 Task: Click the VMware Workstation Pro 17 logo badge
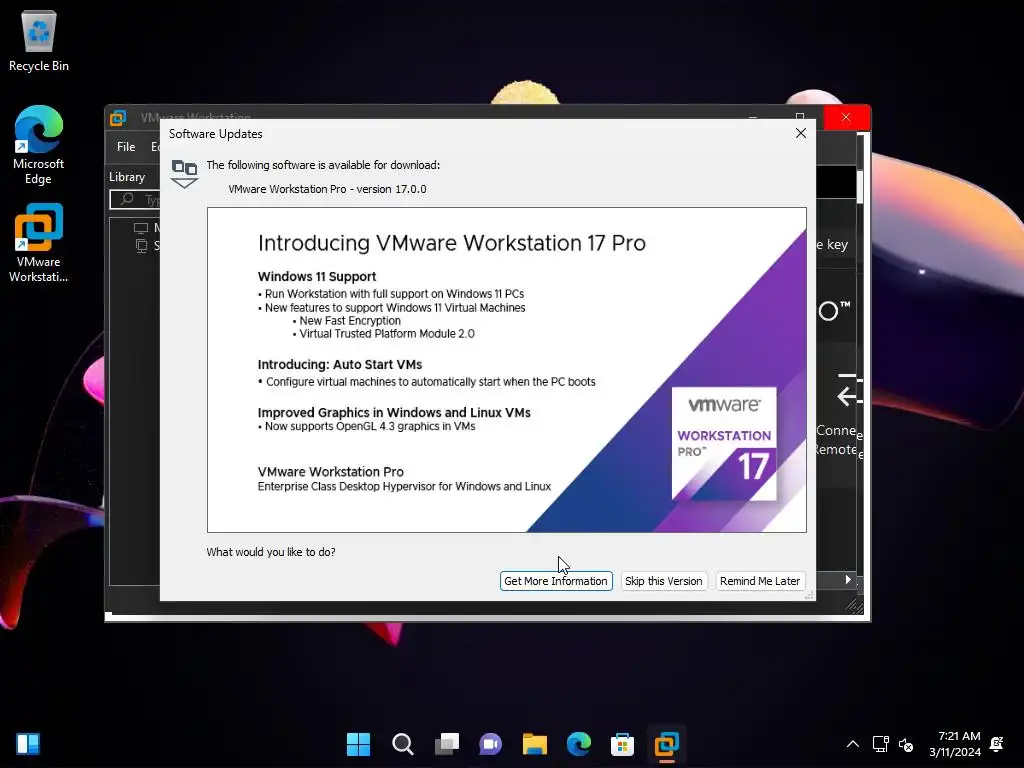724,443
